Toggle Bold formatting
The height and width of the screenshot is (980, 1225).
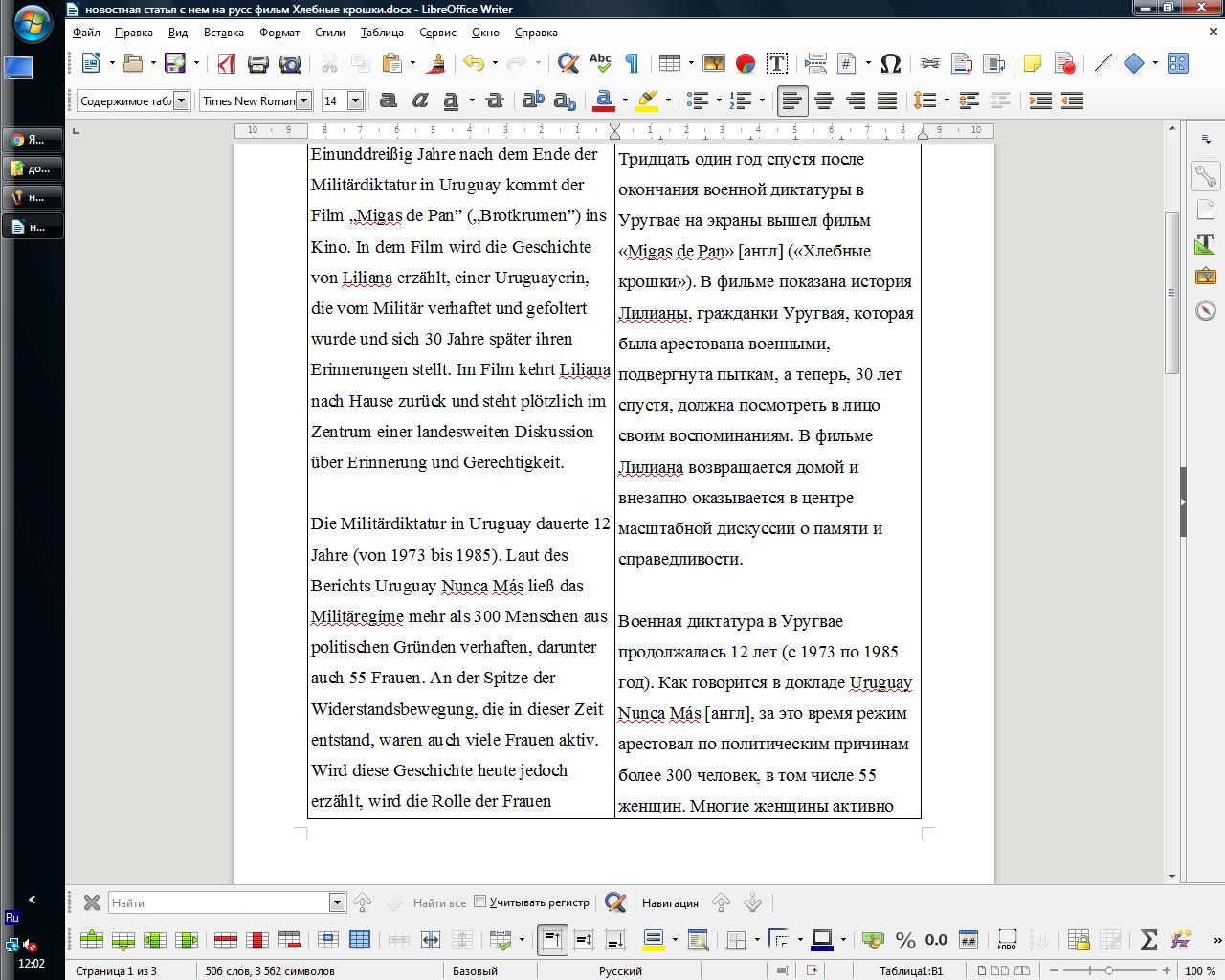(388, 100)
